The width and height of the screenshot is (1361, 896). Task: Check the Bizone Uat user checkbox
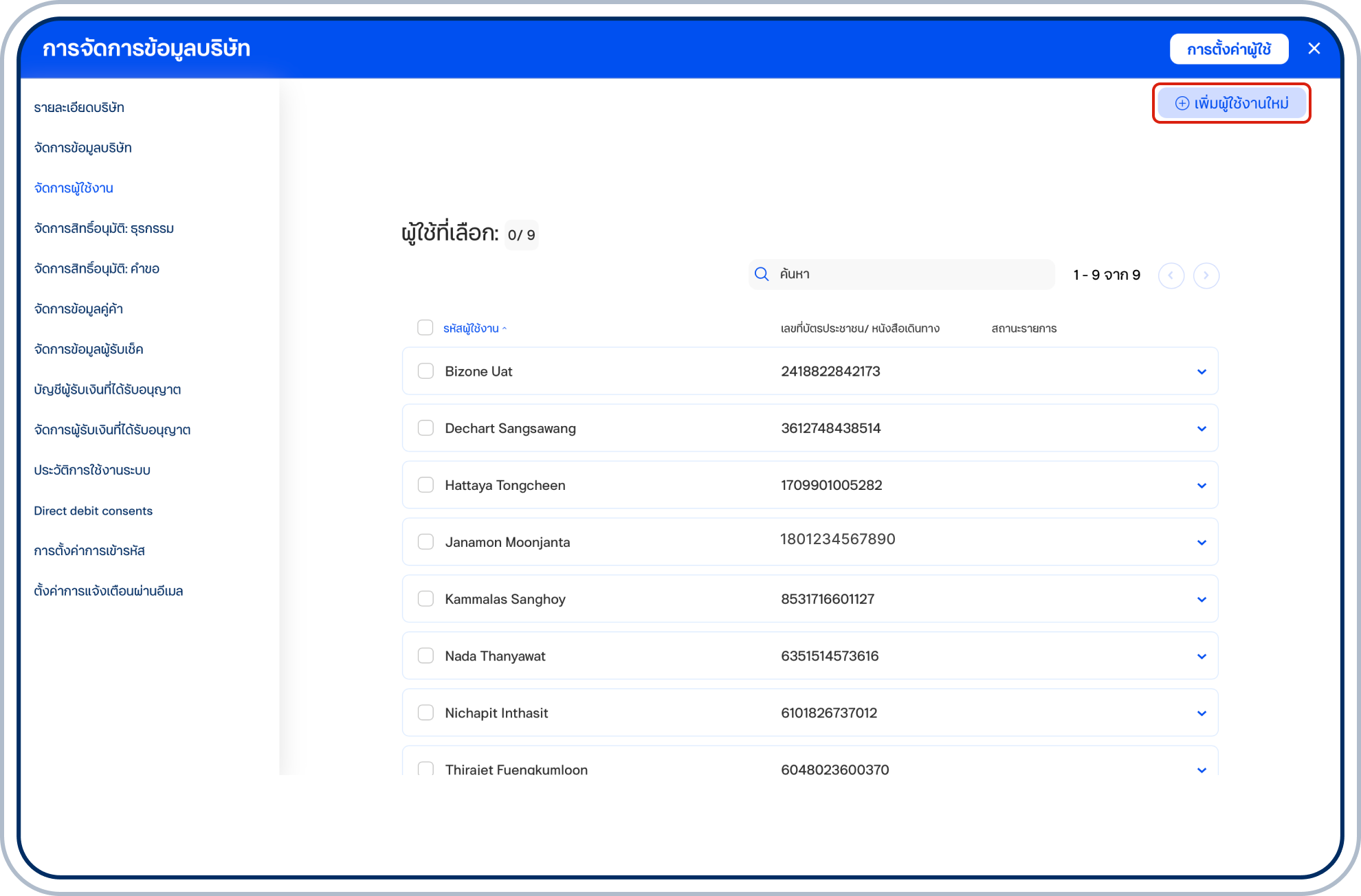[425, 371]
